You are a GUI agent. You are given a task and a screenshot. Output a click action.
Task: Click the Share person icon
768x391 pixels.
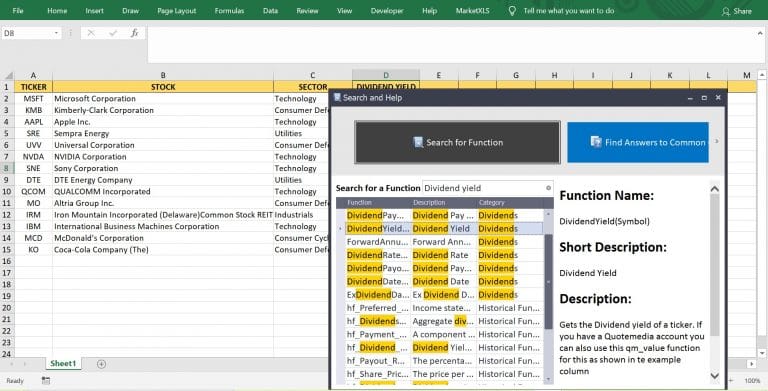click(726, 11)
